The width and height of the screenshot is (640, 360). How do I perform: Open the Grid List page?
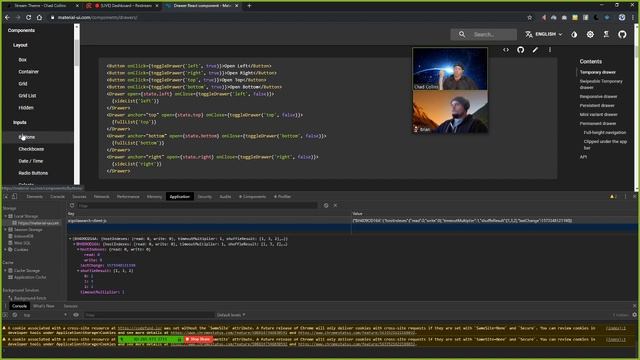tap(27, 96)
